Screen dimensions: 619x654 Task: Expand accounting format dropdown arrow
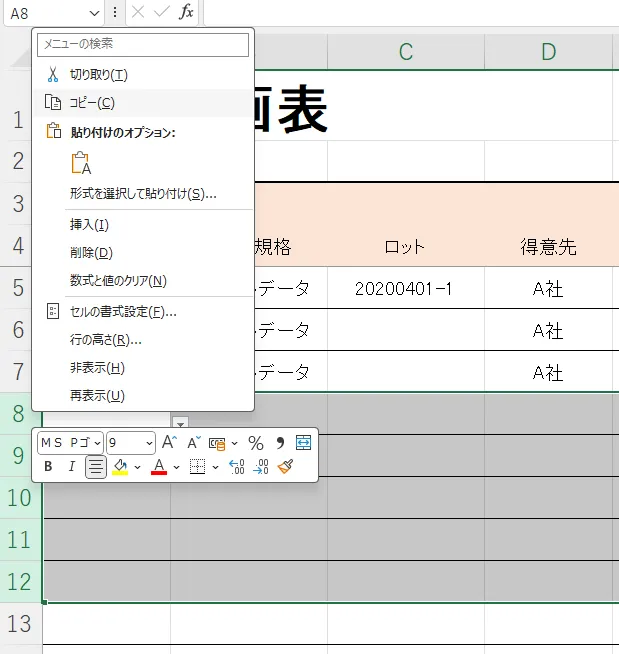tap(234, 443)
